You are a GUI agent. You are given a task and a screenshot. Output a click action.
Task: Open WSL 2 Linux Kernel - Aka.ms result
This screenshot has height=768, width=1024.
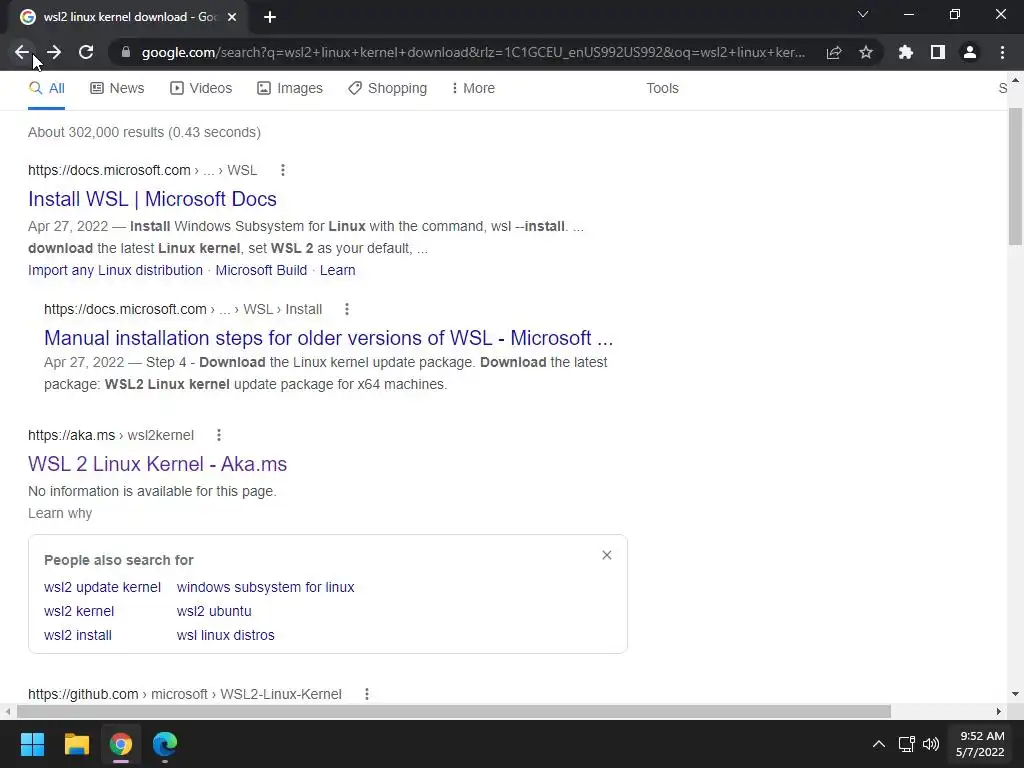pyautogui.click(x=157, y=464)
